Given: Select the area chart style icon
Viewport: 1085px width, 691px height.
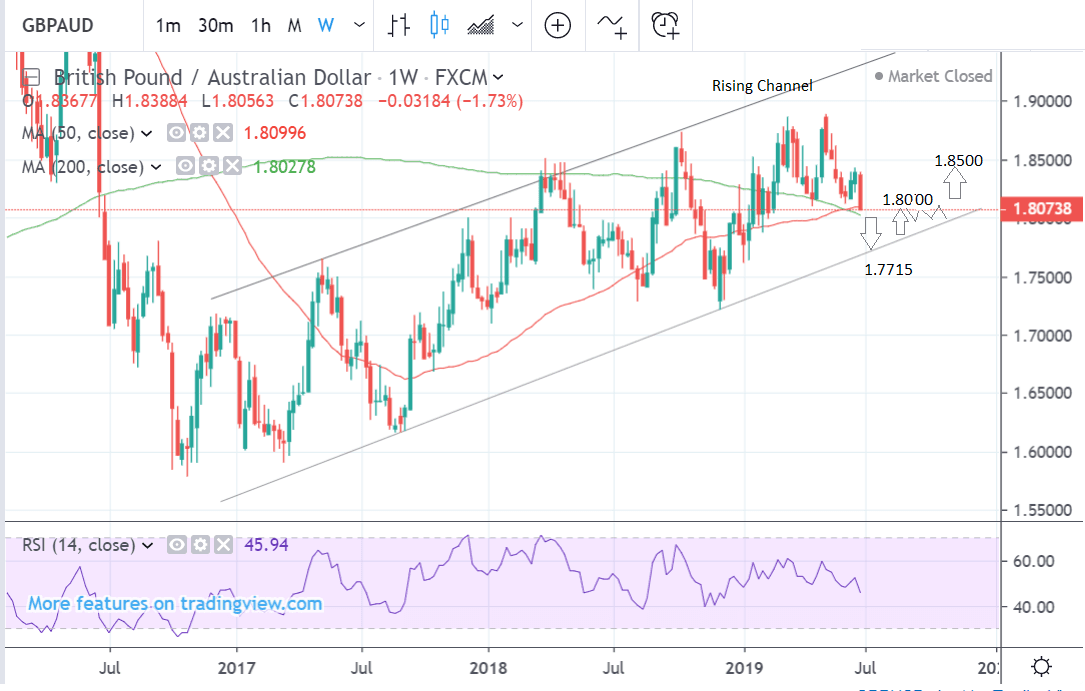Looking at the screenshot, I should coord(479,25).
